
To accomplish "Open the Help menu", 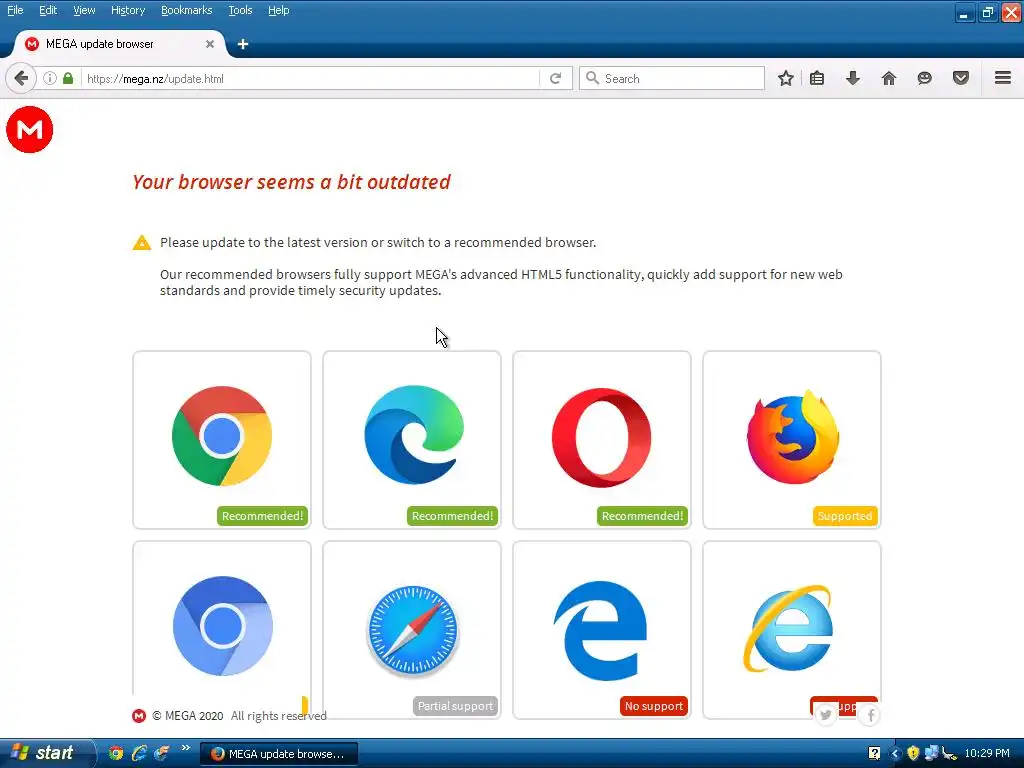I will tap(278, 10).
